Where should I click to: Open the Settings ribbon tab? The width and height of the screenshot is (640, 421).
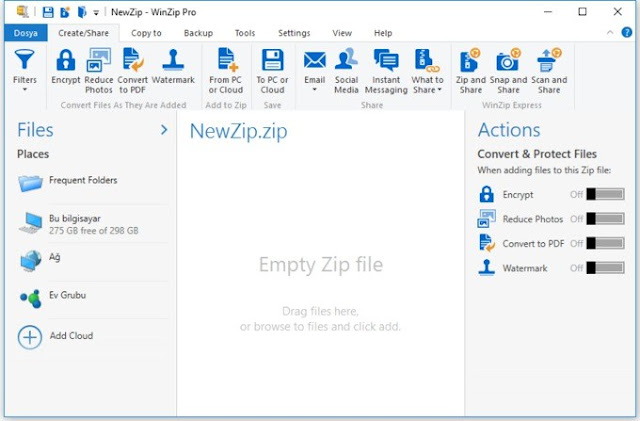point(294,33)
